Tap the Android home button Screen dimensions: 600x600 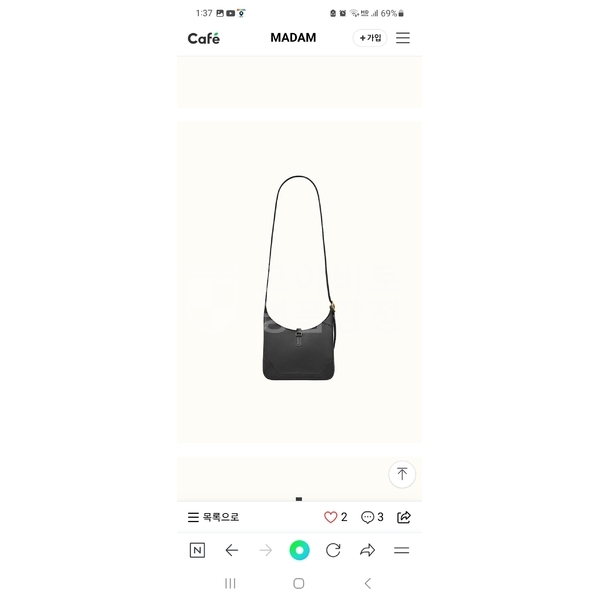pyautogui.click(x=299, y=584)
